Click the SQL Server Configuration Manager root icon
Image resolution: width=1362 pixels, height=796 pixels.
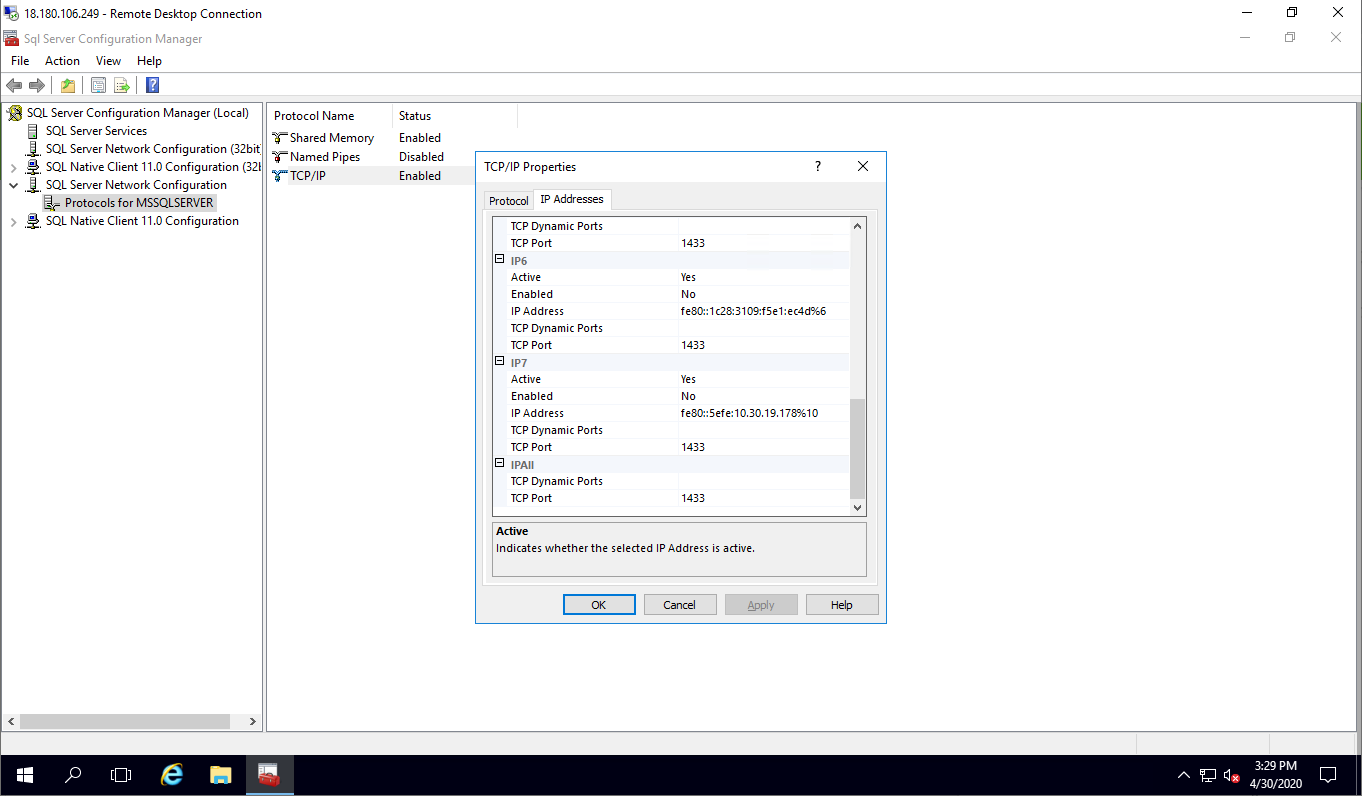point(15,113)
